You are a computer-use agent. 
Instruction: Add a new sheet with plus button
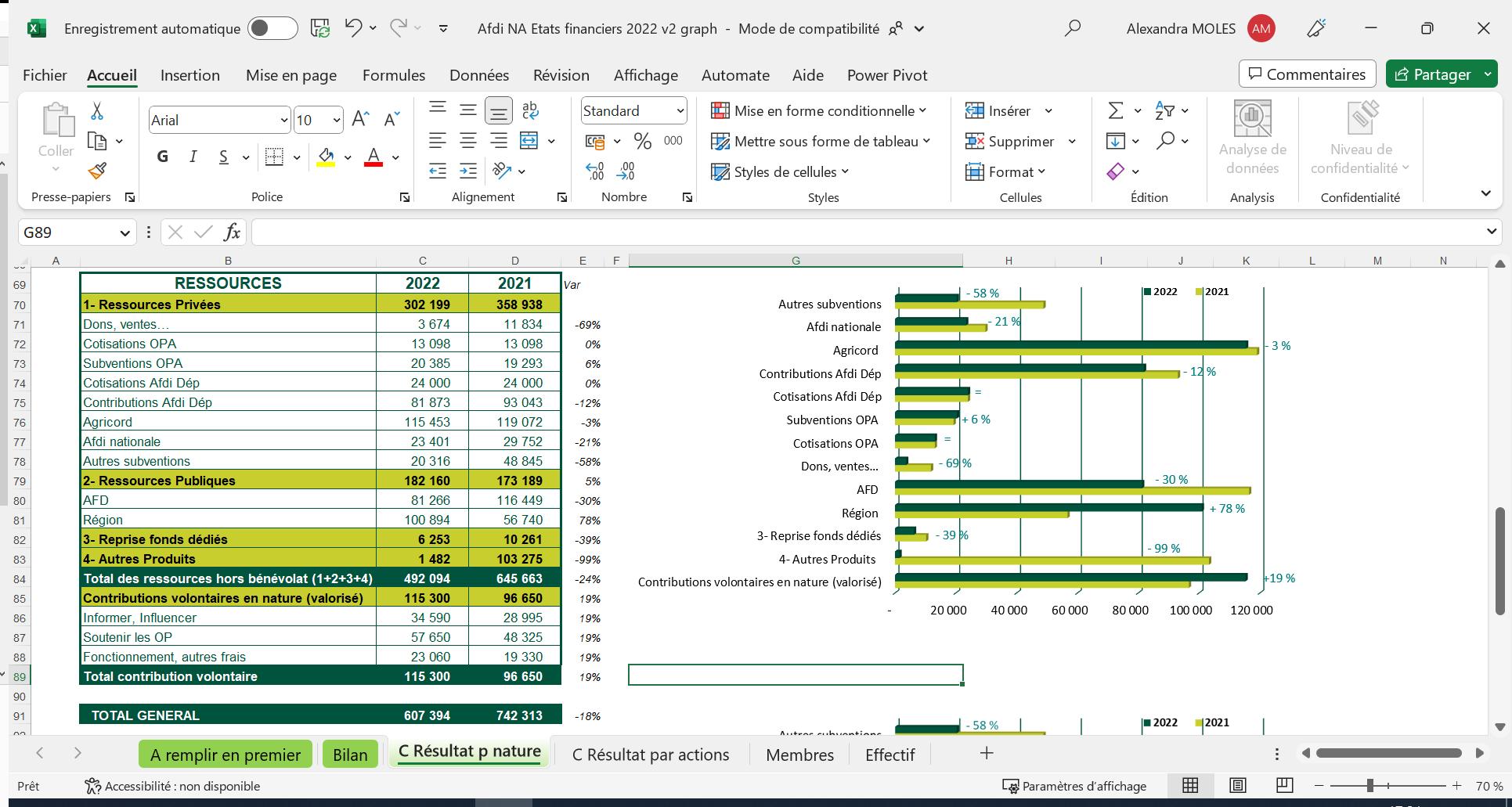click(x=987, y=753)
